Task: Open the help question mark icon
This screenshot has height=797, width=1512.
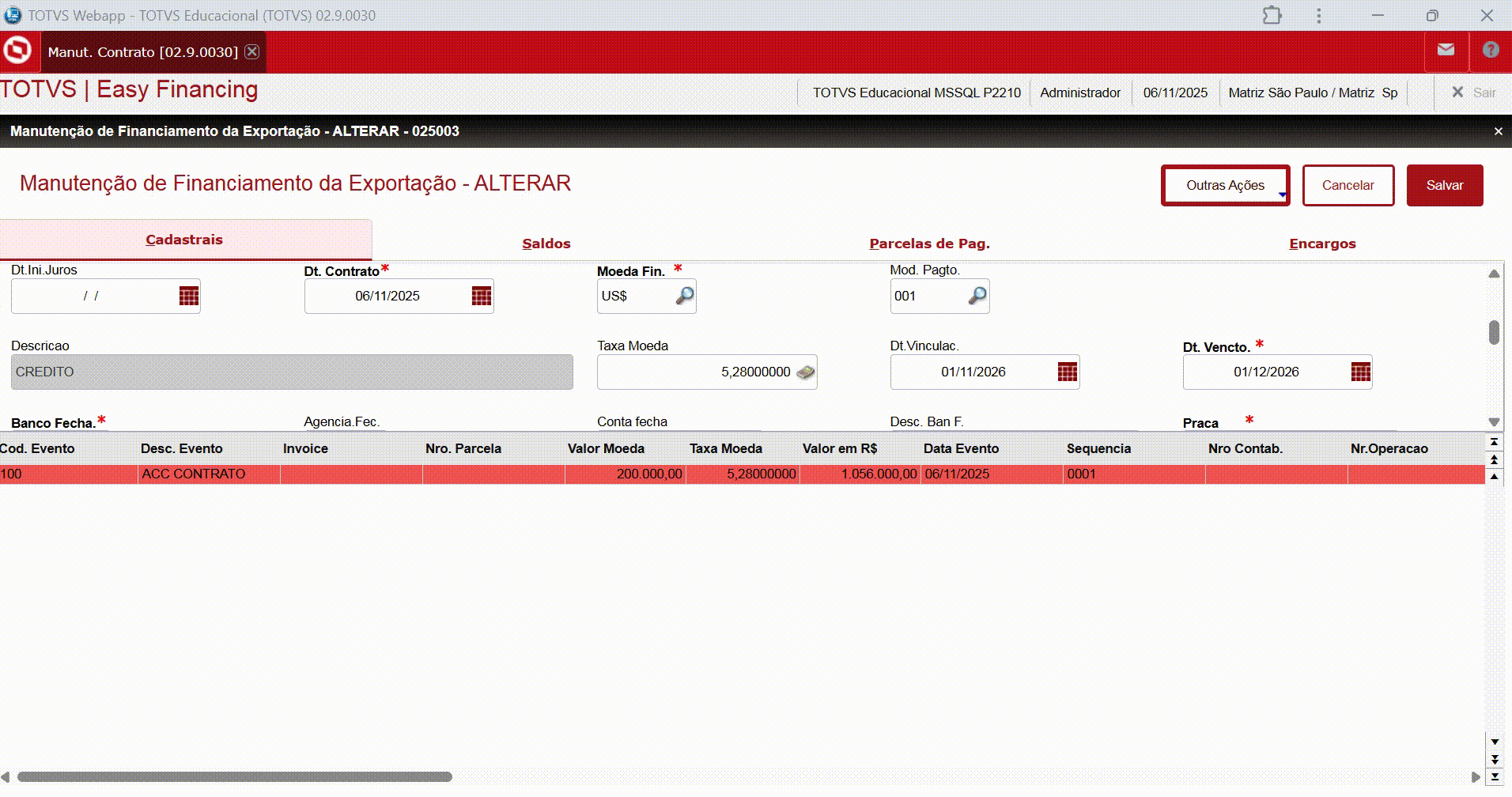Action: point(1491,50)
